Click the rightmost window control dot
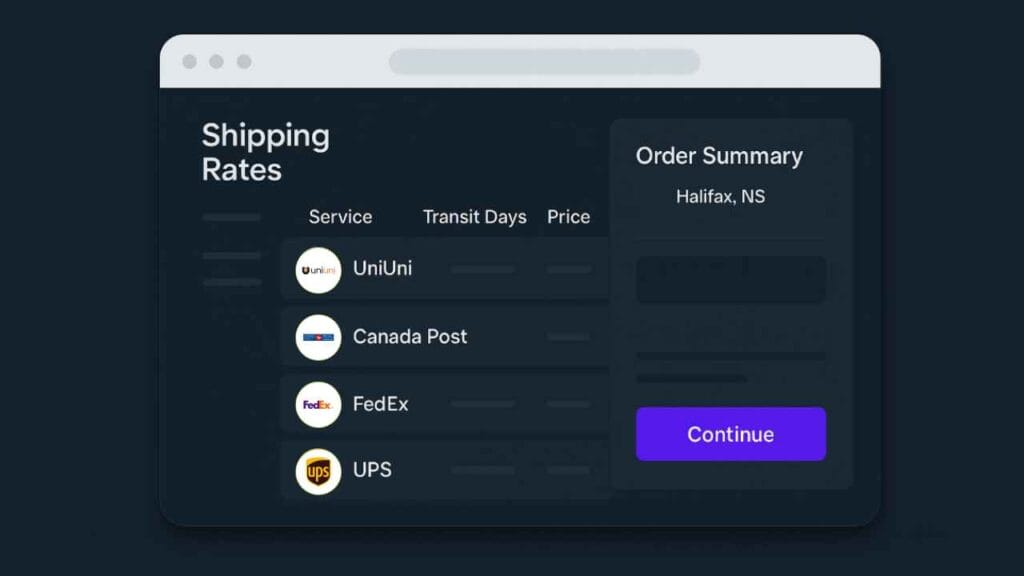 point(243,62)
